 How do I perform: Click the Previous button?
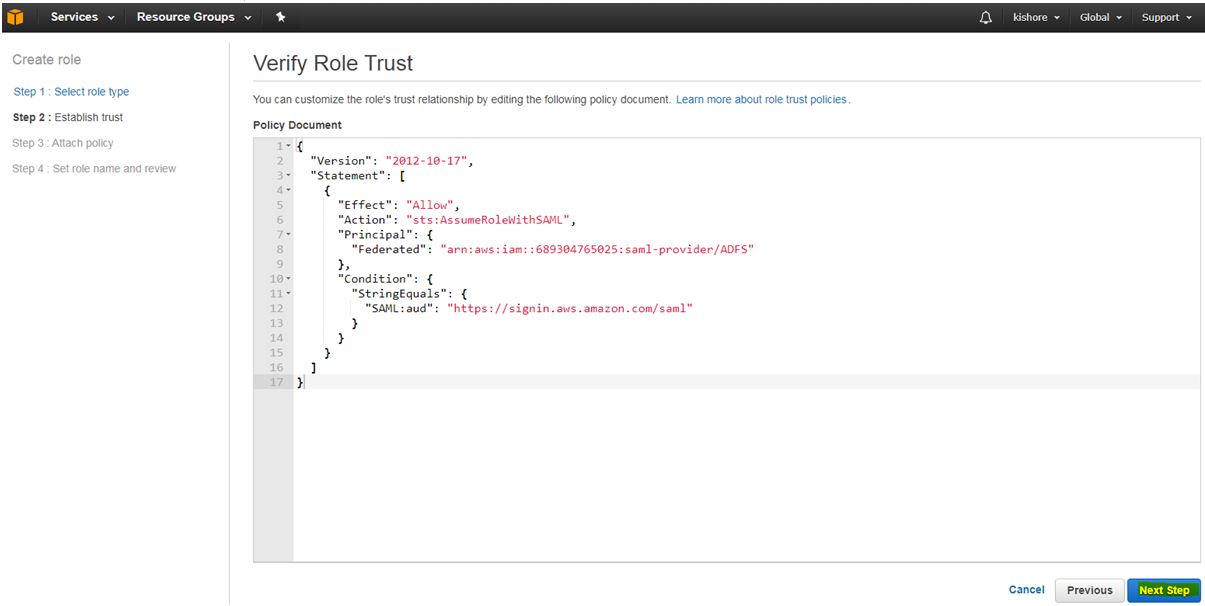pyautogui.click(x=1089, y=590)
